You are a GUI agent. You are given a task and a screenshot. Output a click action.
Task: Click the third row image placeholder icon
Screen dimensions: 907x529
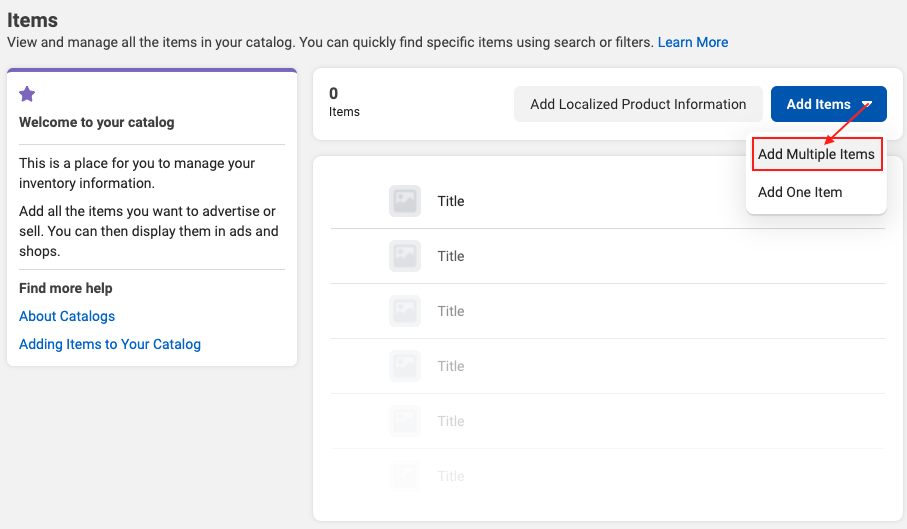point(405,311)
